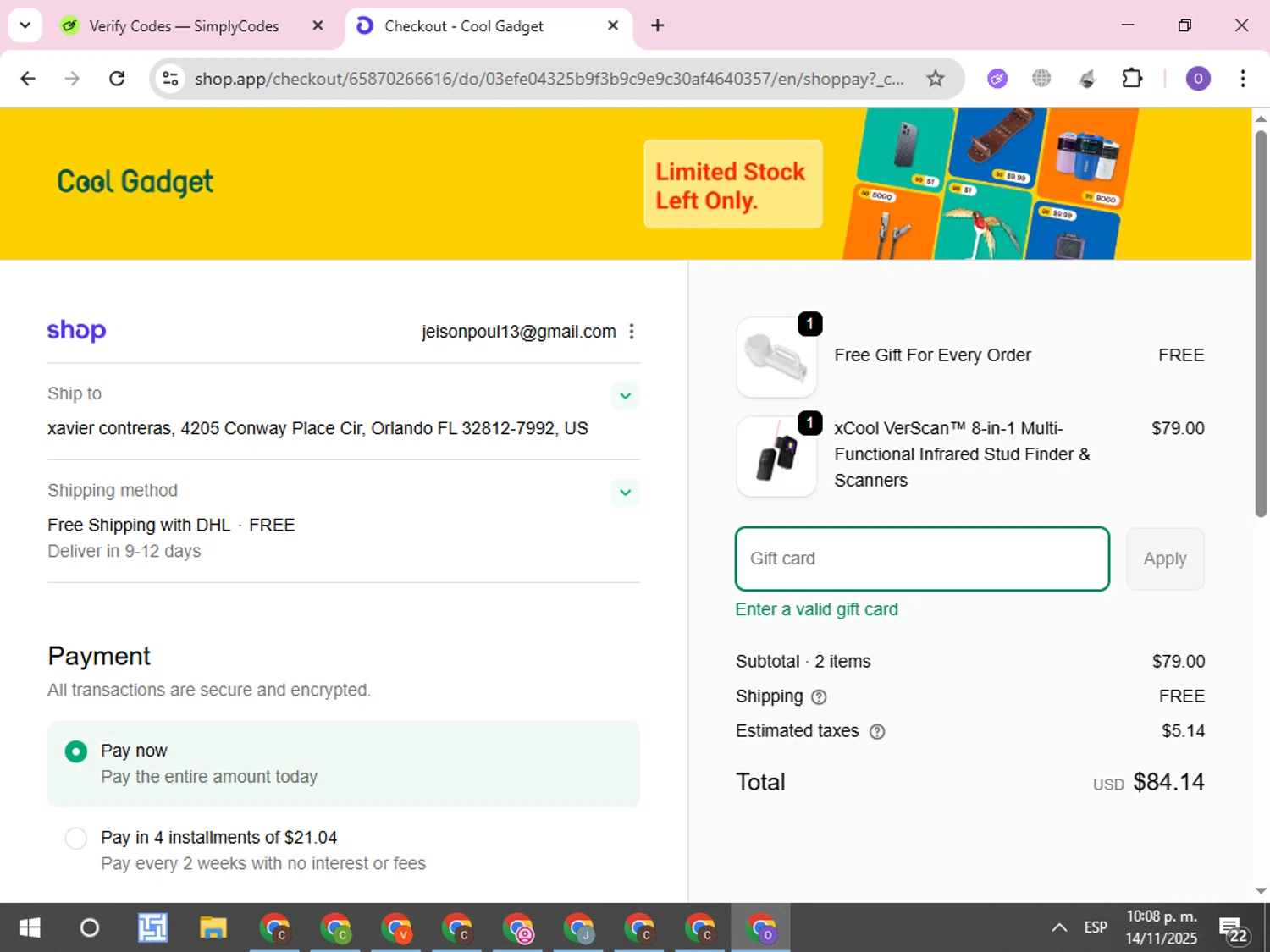This screenshot has height=952, width=1270.
Task: Open the Chrome V profile taskbar icon
Action: [396, 928]
